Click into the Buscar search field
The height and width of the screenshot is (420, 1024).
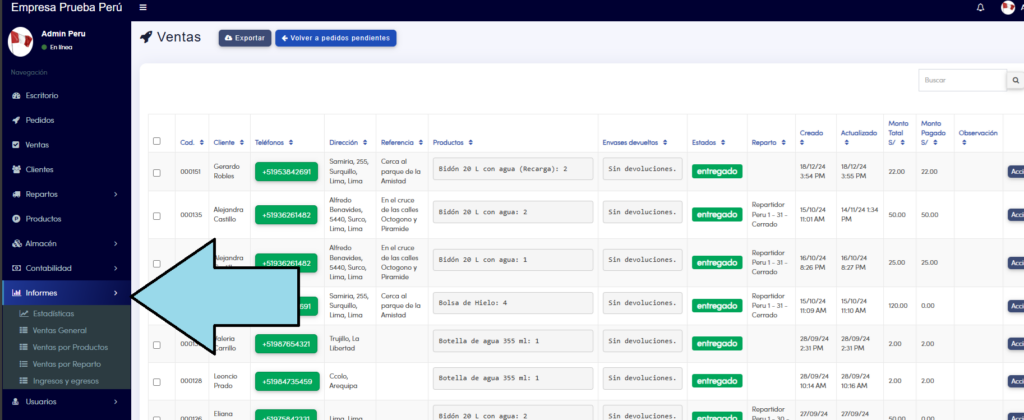pos(963,80)
